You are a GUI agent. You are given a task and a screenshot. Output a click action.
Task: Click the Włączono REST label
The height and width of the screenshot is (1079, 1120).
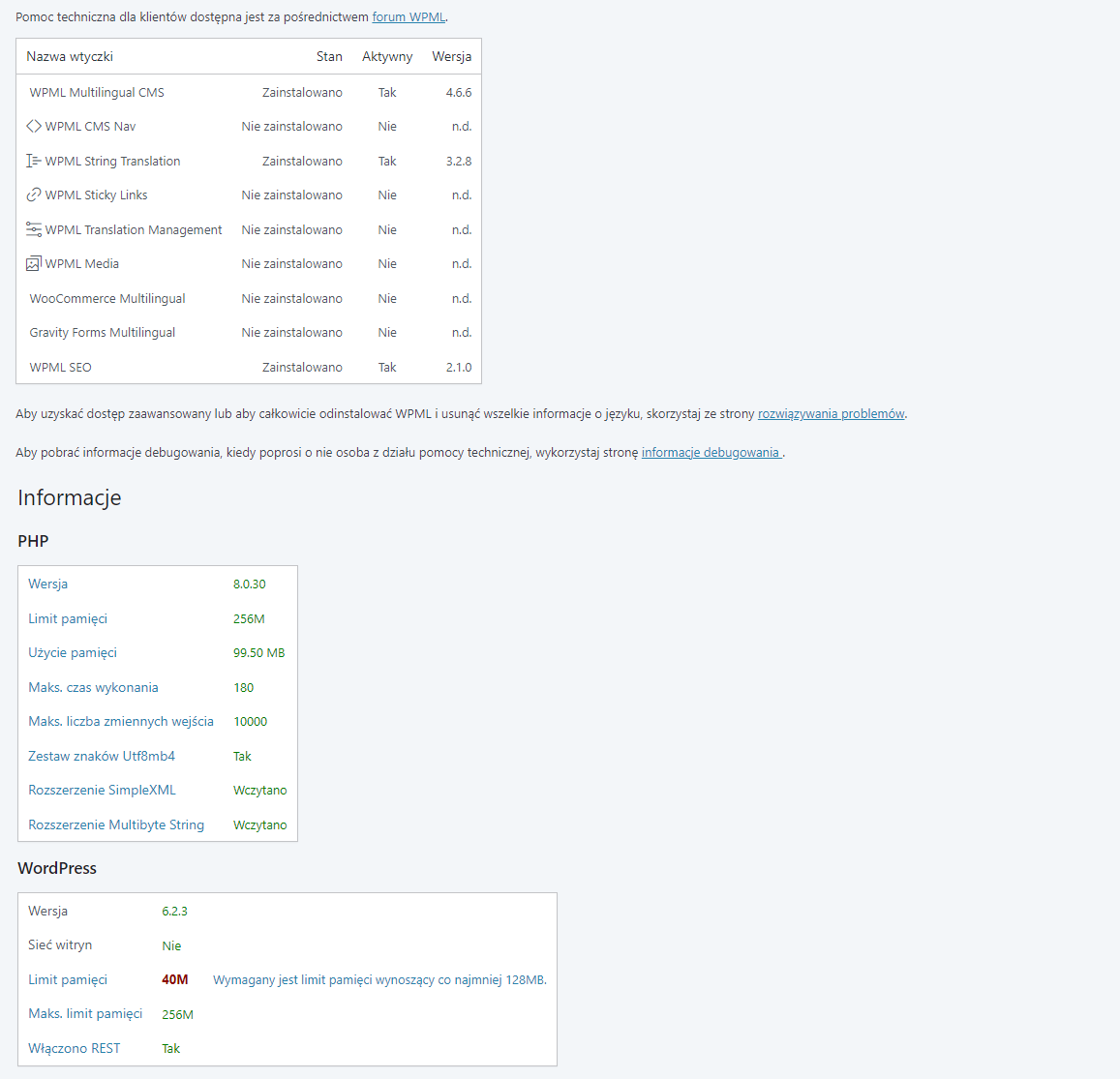pyautogui.click(x=75, y=1048)
